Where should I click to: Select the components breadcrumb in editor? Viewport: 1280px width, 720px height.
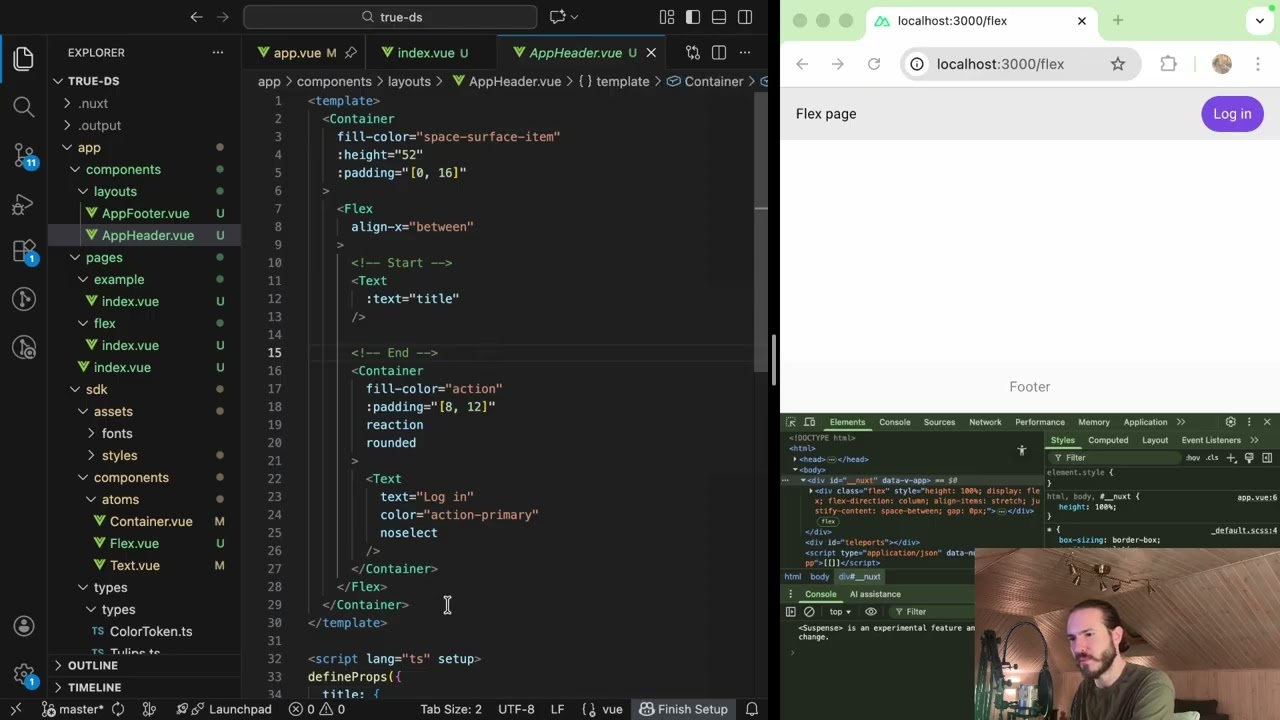point(334,81)
